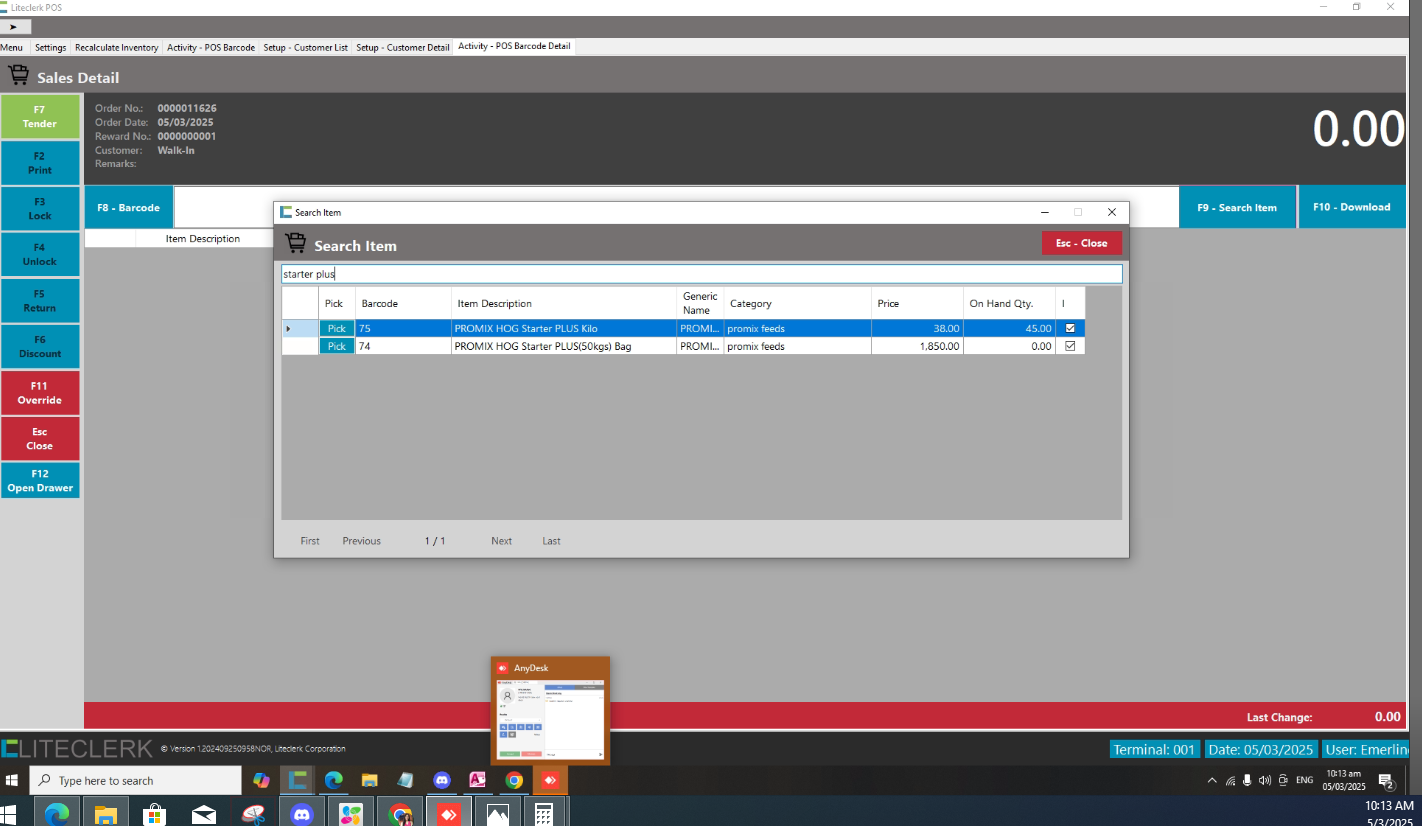The image size is (1422, 826).
Task: Click the Snipping Tool icon in the bottom taskbar
Action: click(253, 814)
